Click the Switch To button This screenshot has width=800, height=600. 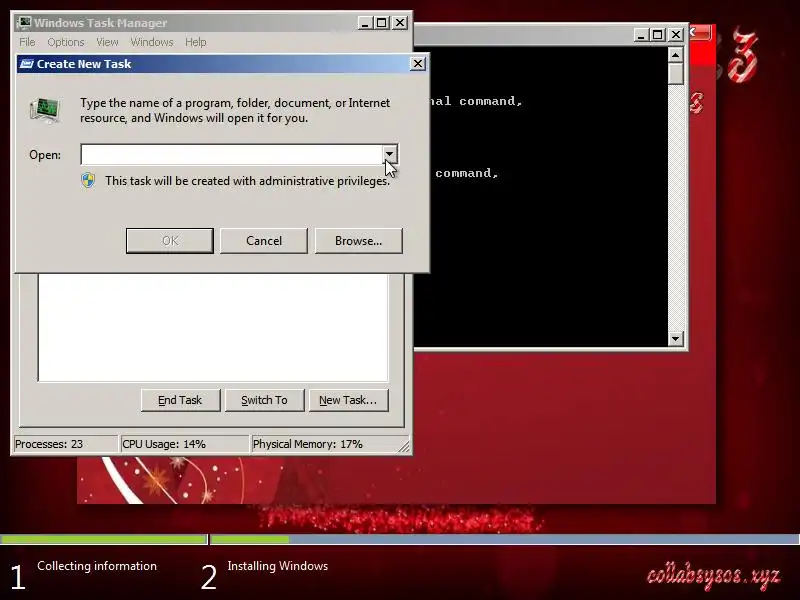click(264, 400)
